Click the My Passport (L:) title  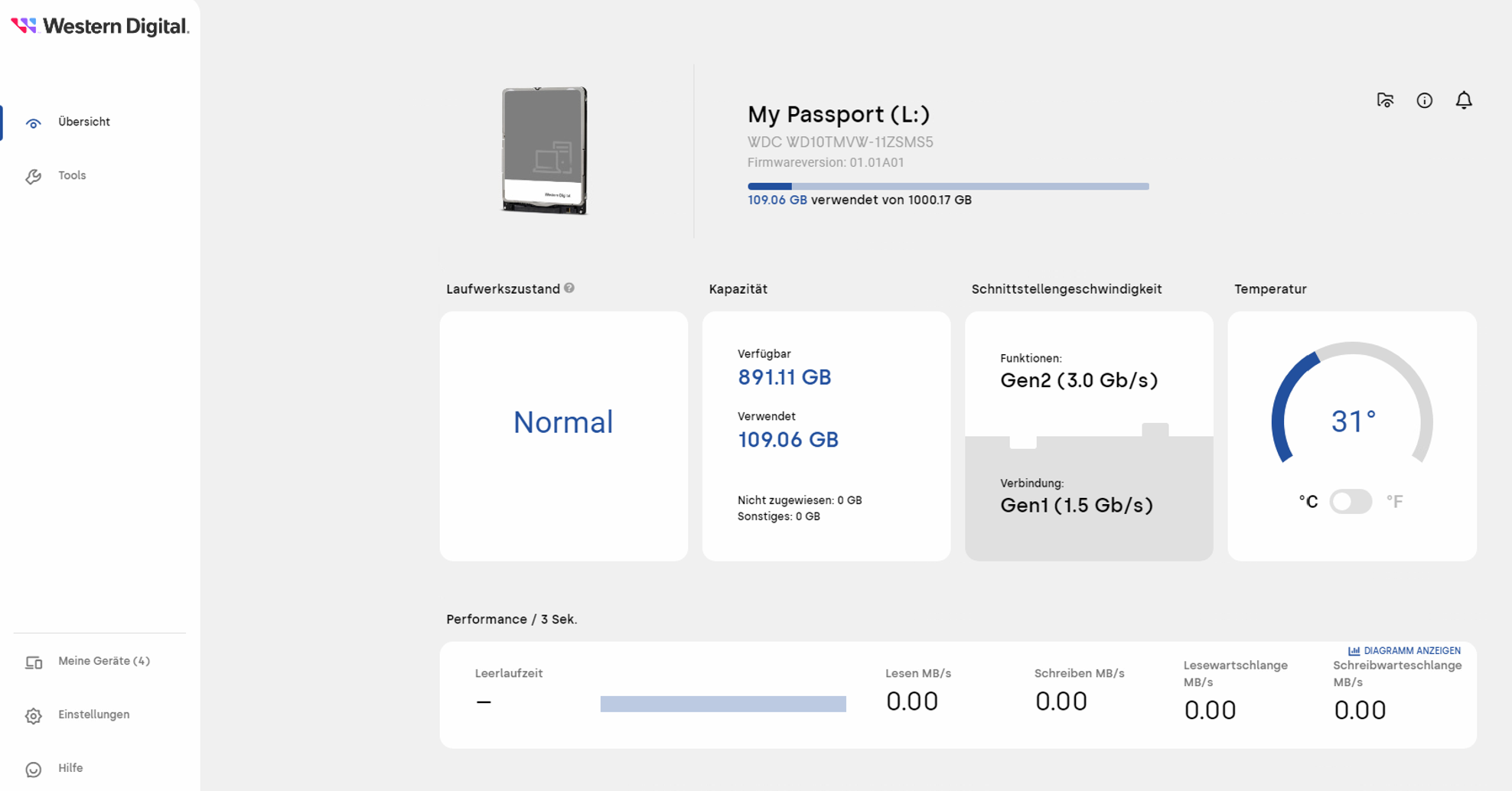pos(839,114)
